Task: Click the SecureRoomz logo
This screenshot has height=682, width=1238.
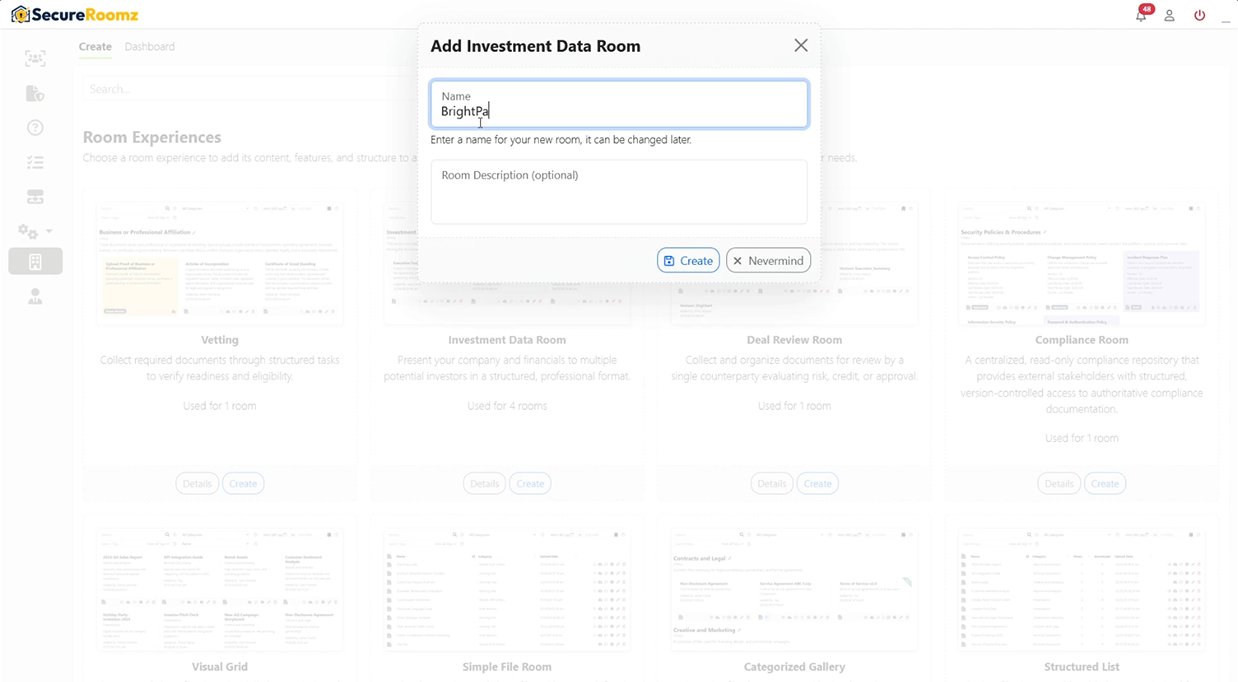Action: [x=74, y=15]
